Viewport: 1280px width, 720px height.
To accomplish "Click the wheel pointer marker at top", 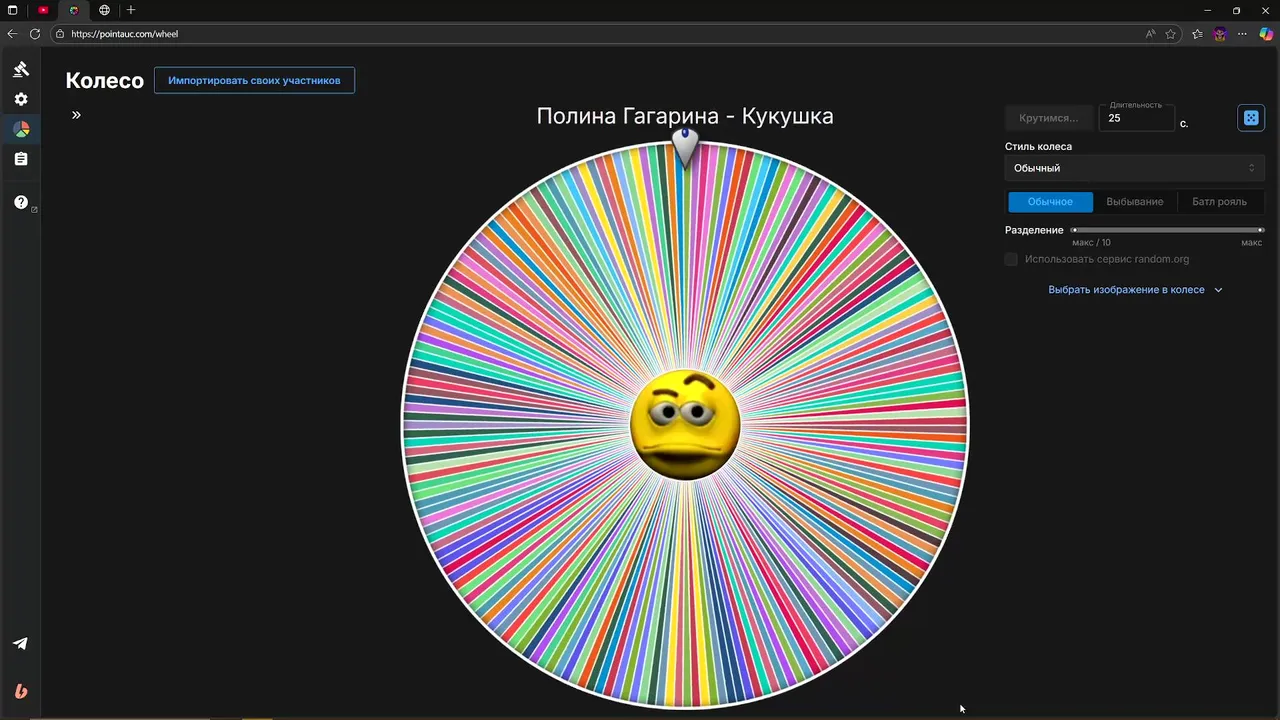I will [x=685, y=147].
